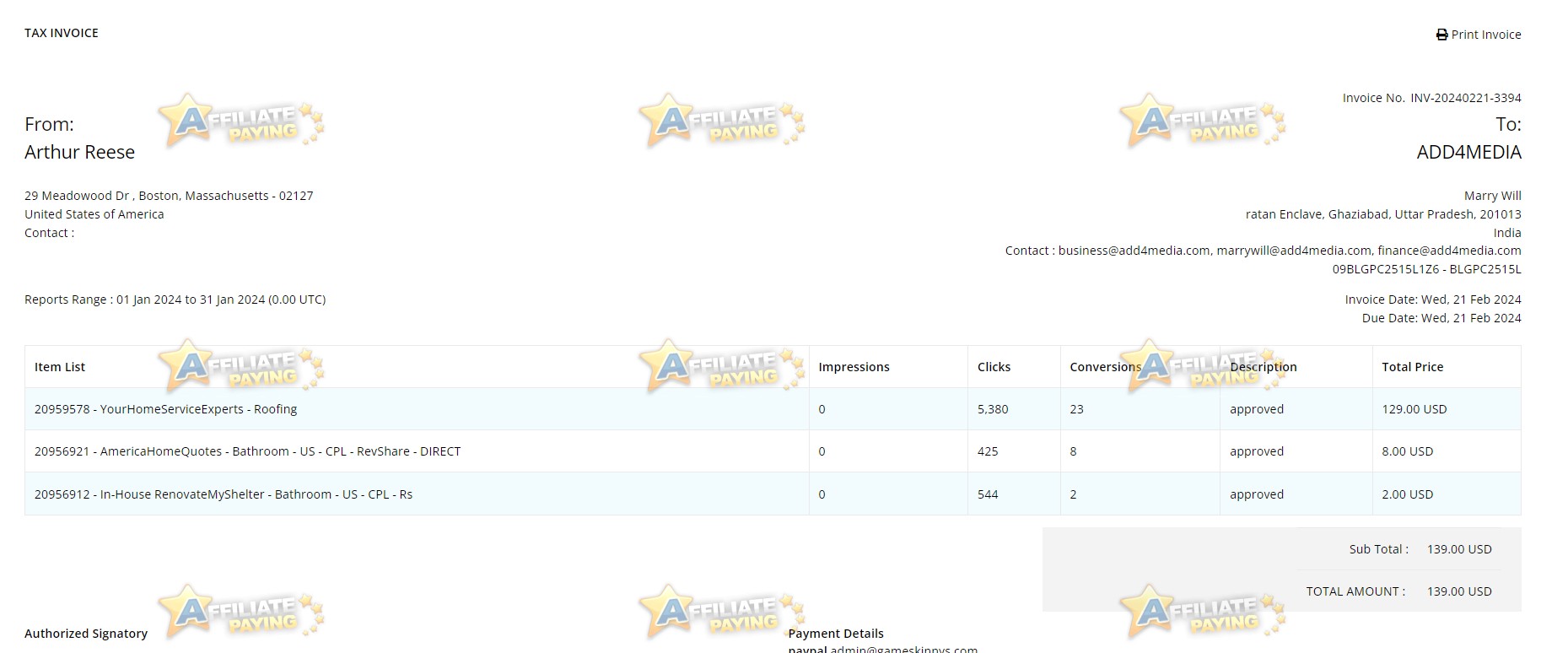Click conversions value 8 in AmericaHomeQuotes row
The image size is (1568, 653).
[x=1073, y=451]
